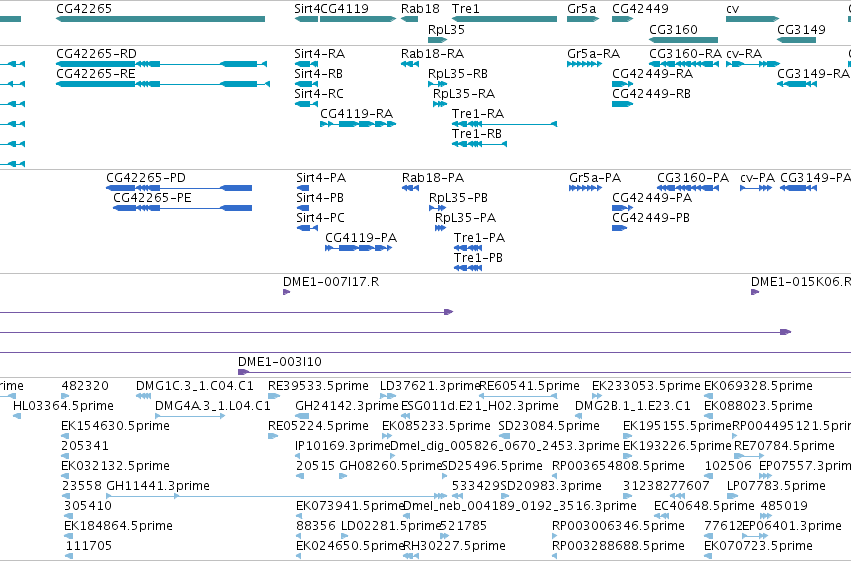Screen dimensions: 851x561
Task: Click the CG3149-RA transcript
Action: (797, 84)
